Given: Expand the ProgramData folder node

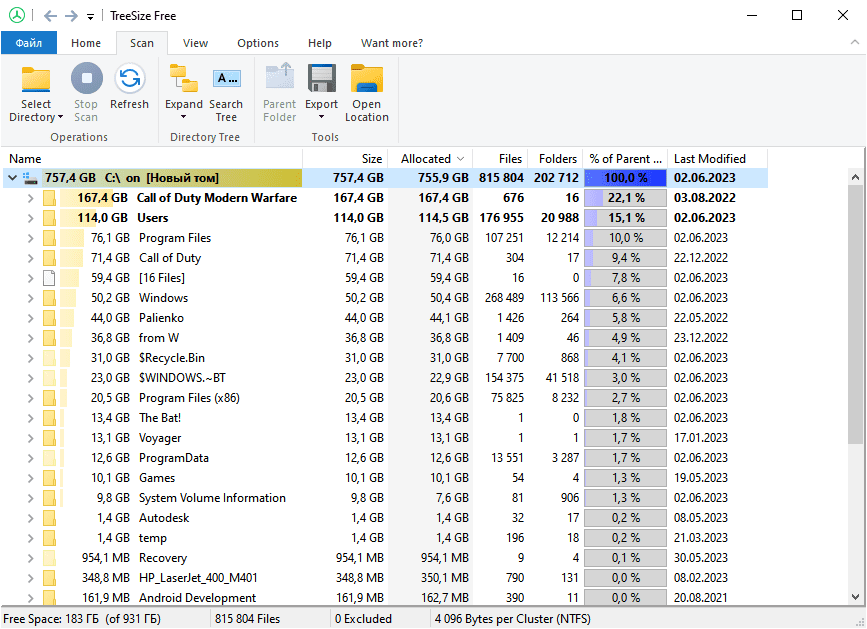Looking at the screenshot, I should tap(30, 458).
